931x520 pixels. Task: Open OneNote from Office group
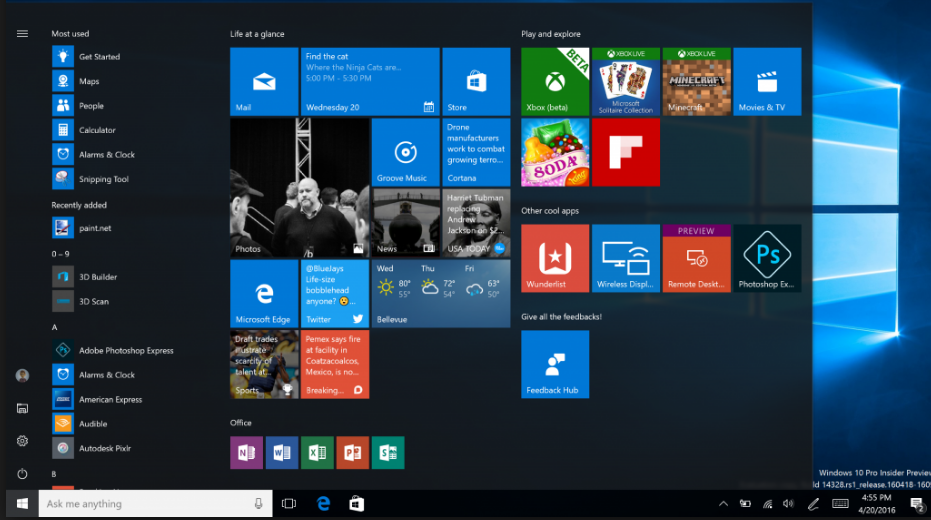click(246, 452)
